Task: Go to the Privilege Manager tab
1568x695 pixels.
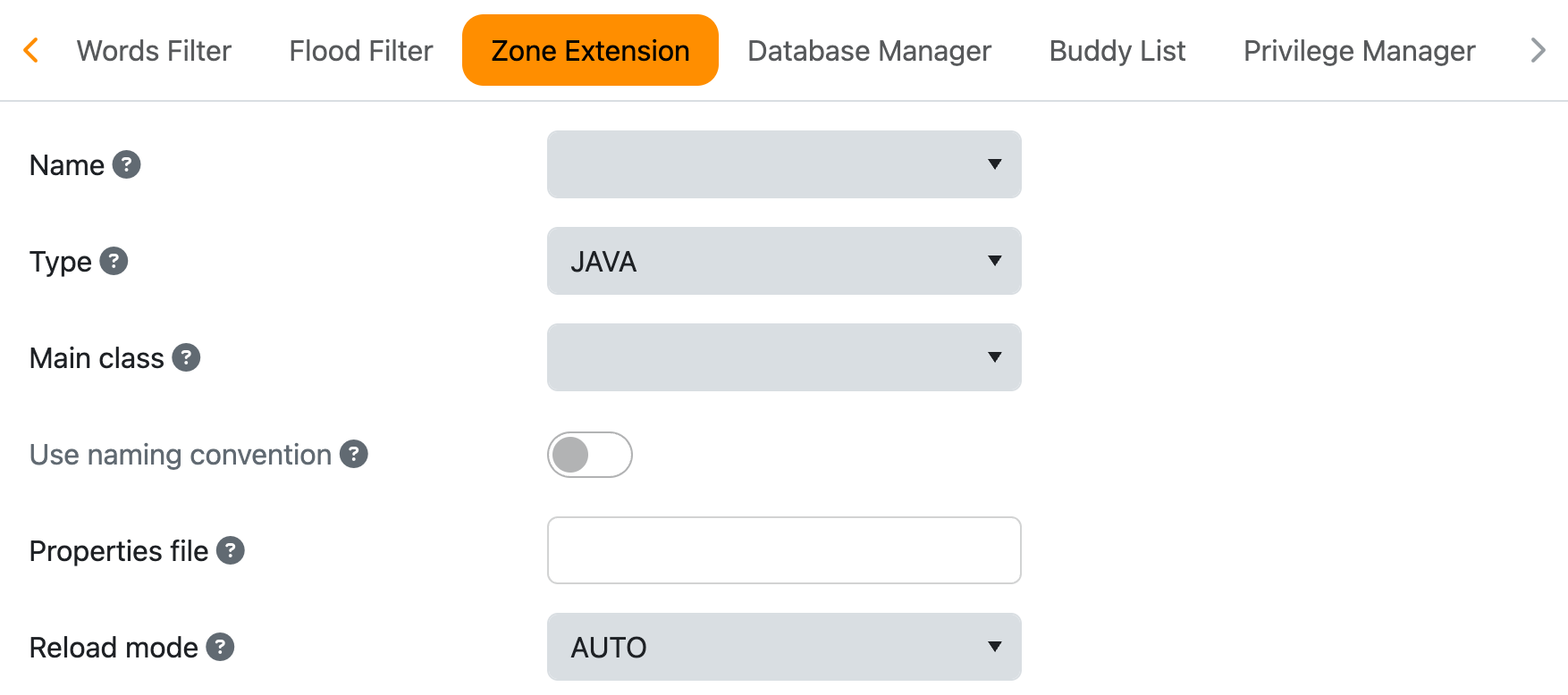Action: tap(1359, 50)
